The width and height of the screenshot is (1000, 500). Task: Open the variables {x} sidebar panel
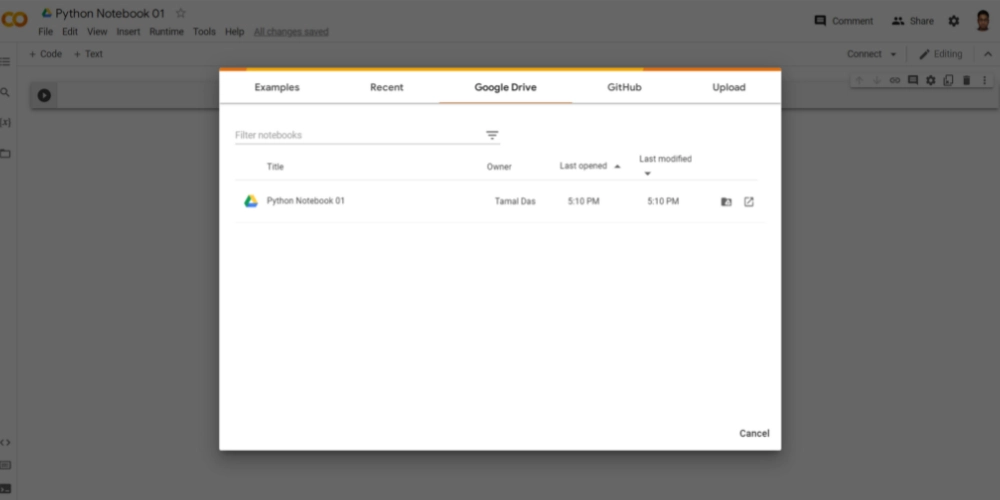point(6,122)
